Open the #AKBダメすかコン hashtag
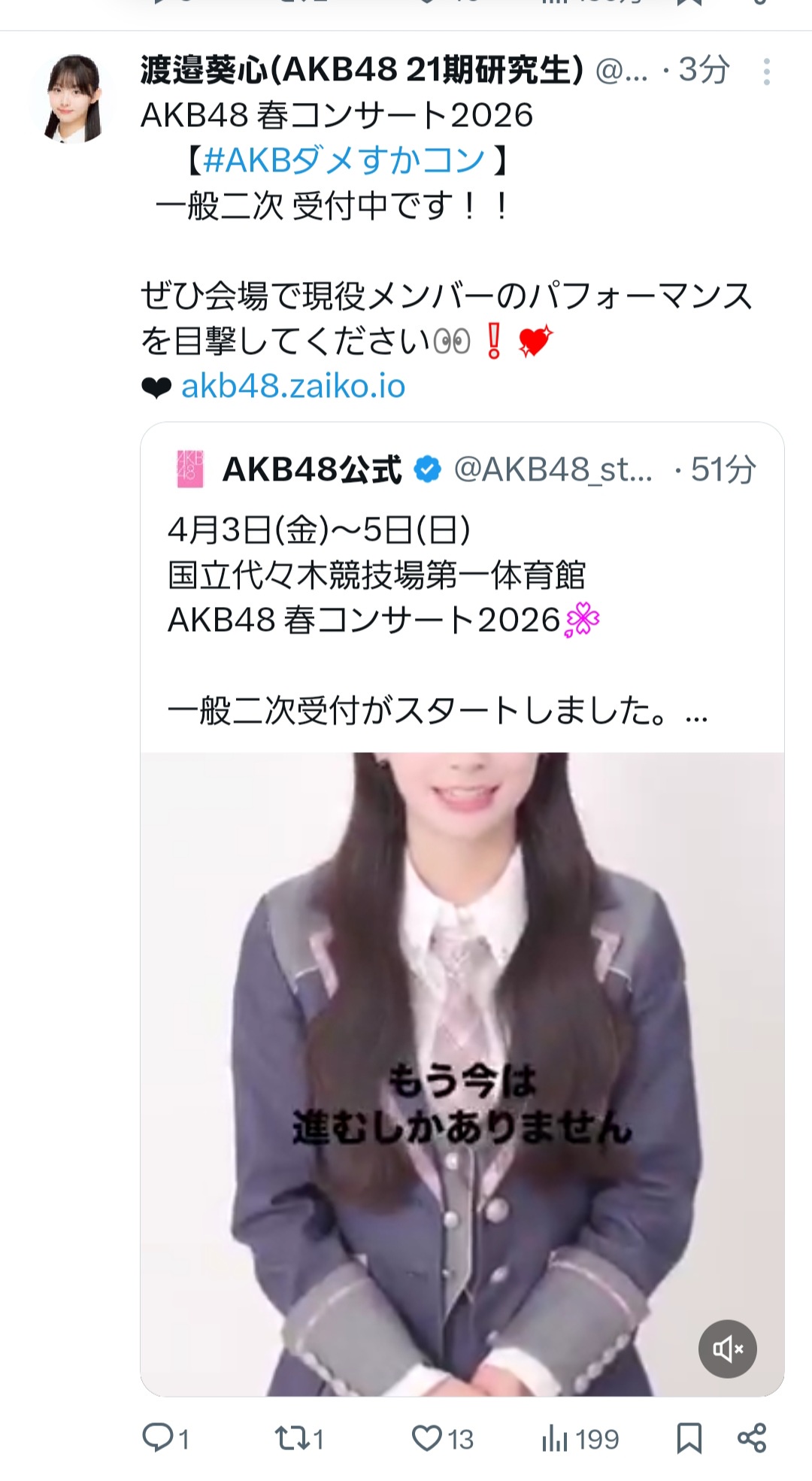The height and width of the screenshot is (1481, 812). [344, 159]
